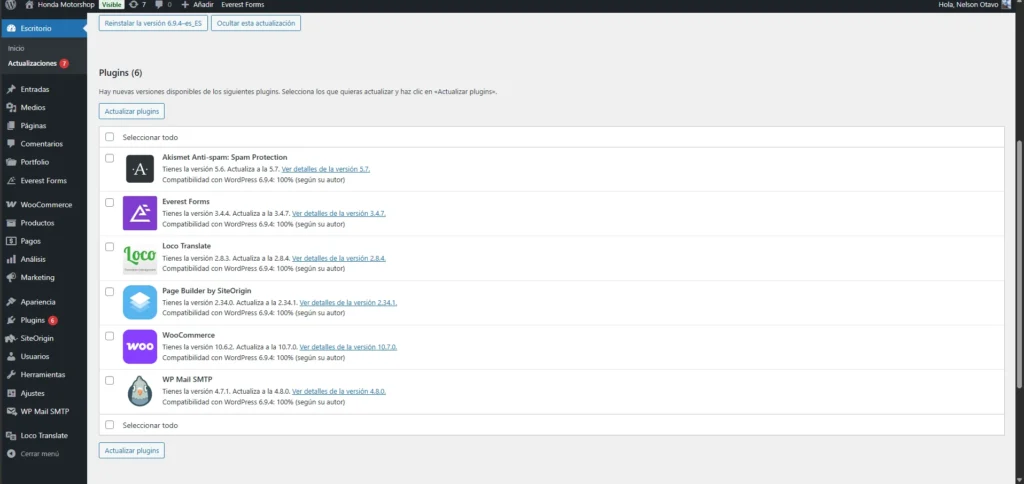Click the Everest Forms purple logo thumbnail
The width and height of the screenshot is (1024, 484).
(x=140, y=214)
